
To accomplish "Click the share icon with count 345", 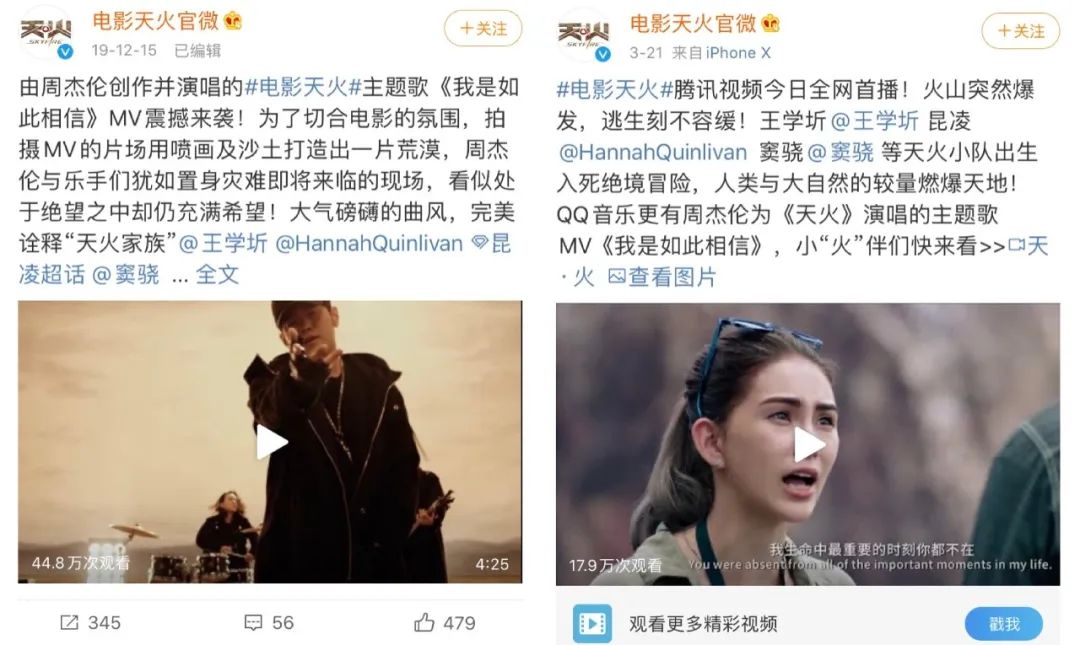I will click(x=69, y=622).
